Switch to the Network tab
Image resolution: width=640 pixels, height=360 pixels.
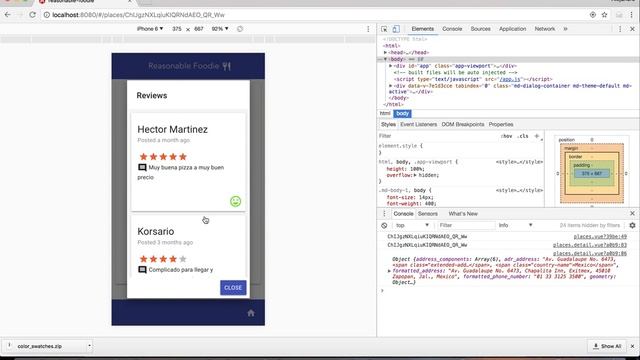click(x=544, y=29)
